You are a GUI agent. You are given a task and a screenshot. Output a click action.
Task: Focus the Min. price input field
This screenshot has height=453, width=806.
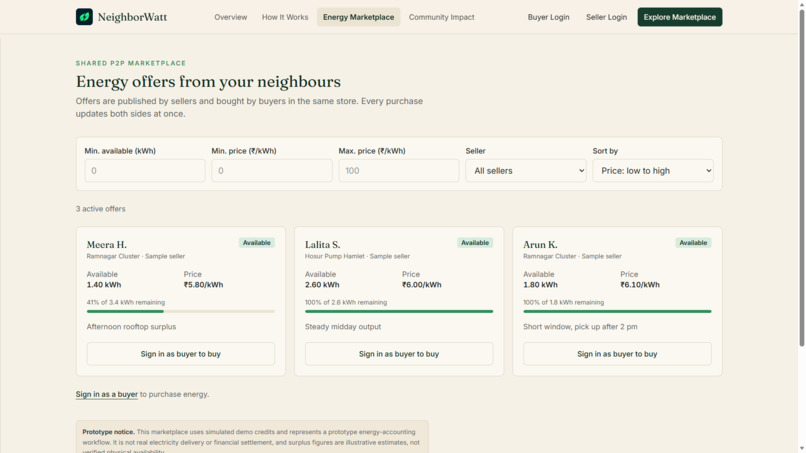coord(271,171)
